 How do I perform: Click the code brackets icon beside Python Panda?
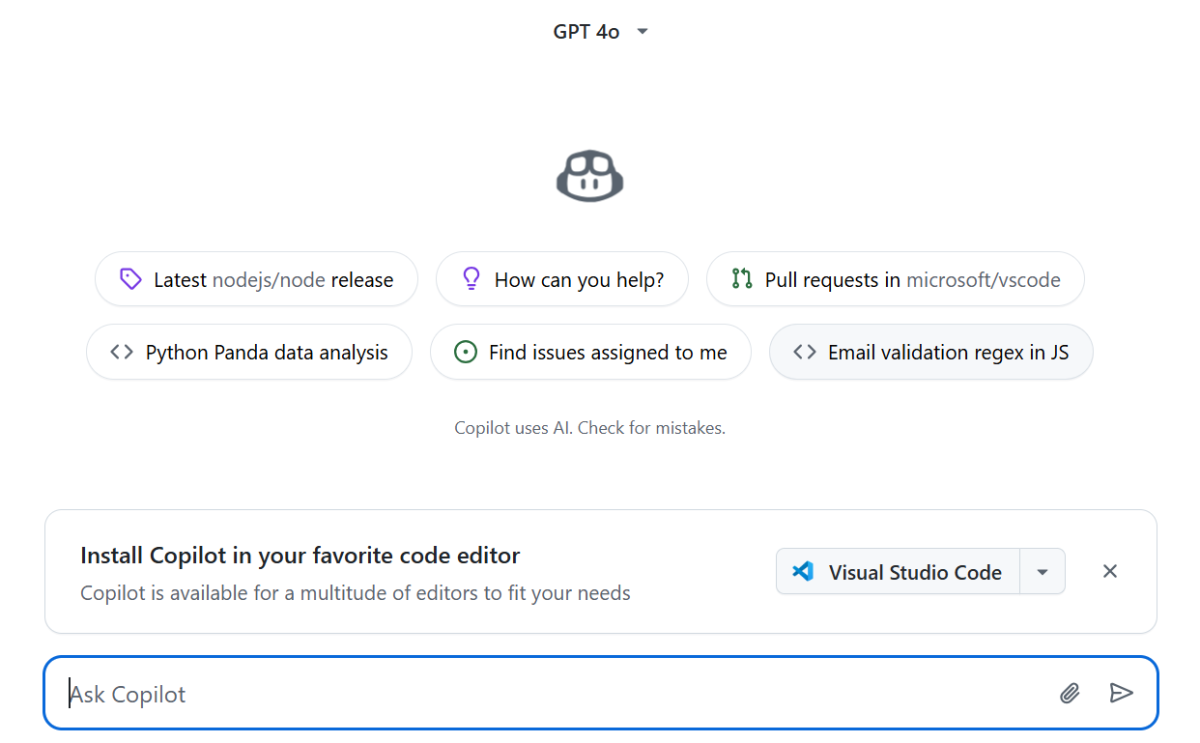[x=122, y=352]
